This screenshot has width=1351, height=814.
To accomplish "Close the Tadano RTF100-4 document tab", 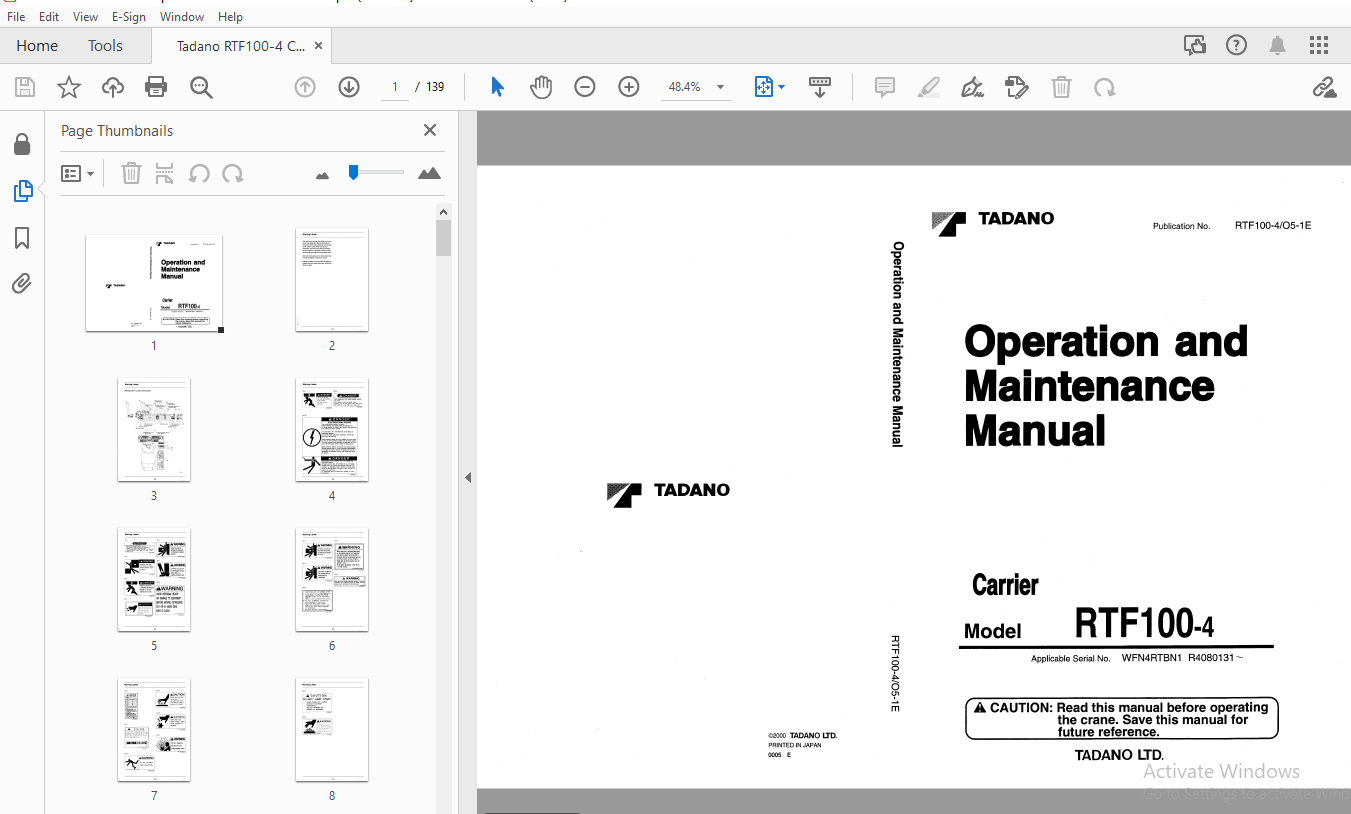I will click(318, 45).
